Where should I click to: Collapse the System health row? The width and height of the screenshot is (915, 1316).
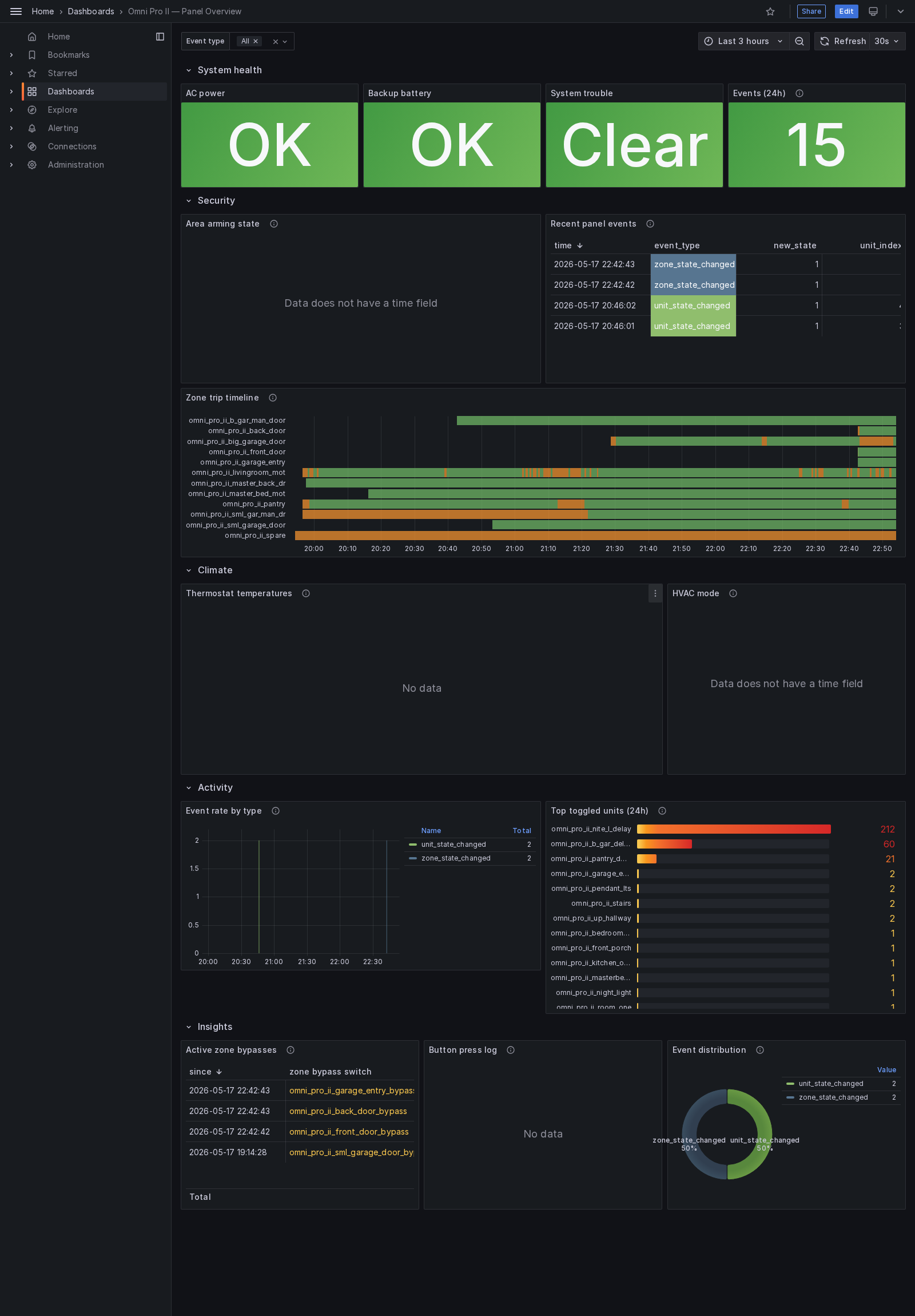tap(189, 70)
